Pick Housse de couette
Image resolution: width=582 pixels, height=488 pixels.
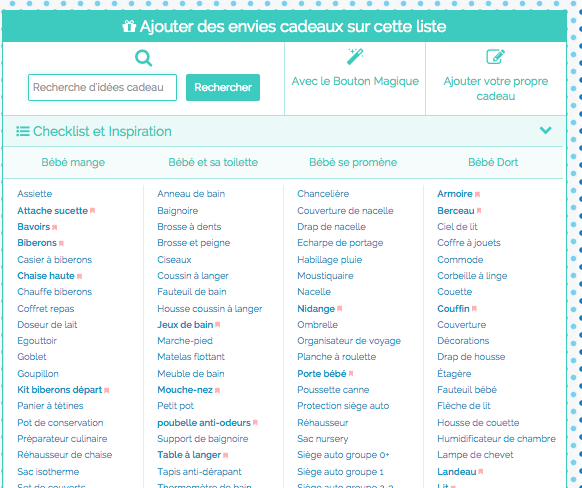[x=478, y=423]
